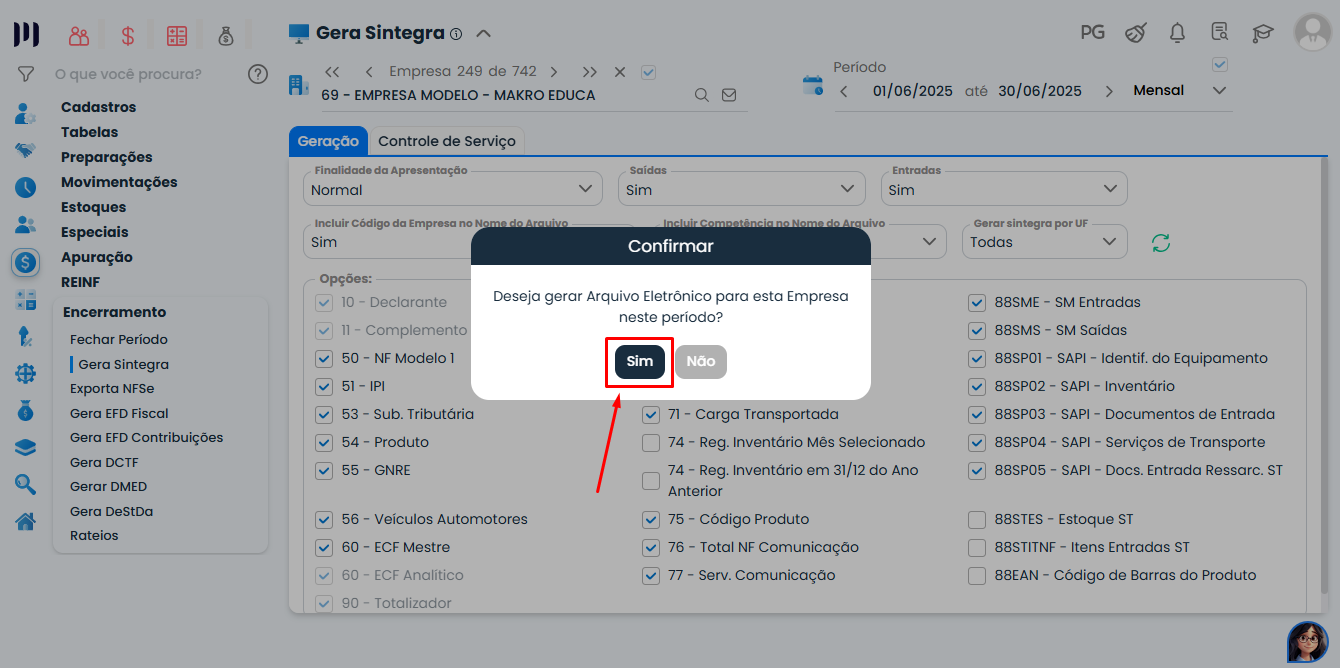Click the calendar icon beside Período

[813, 85]
